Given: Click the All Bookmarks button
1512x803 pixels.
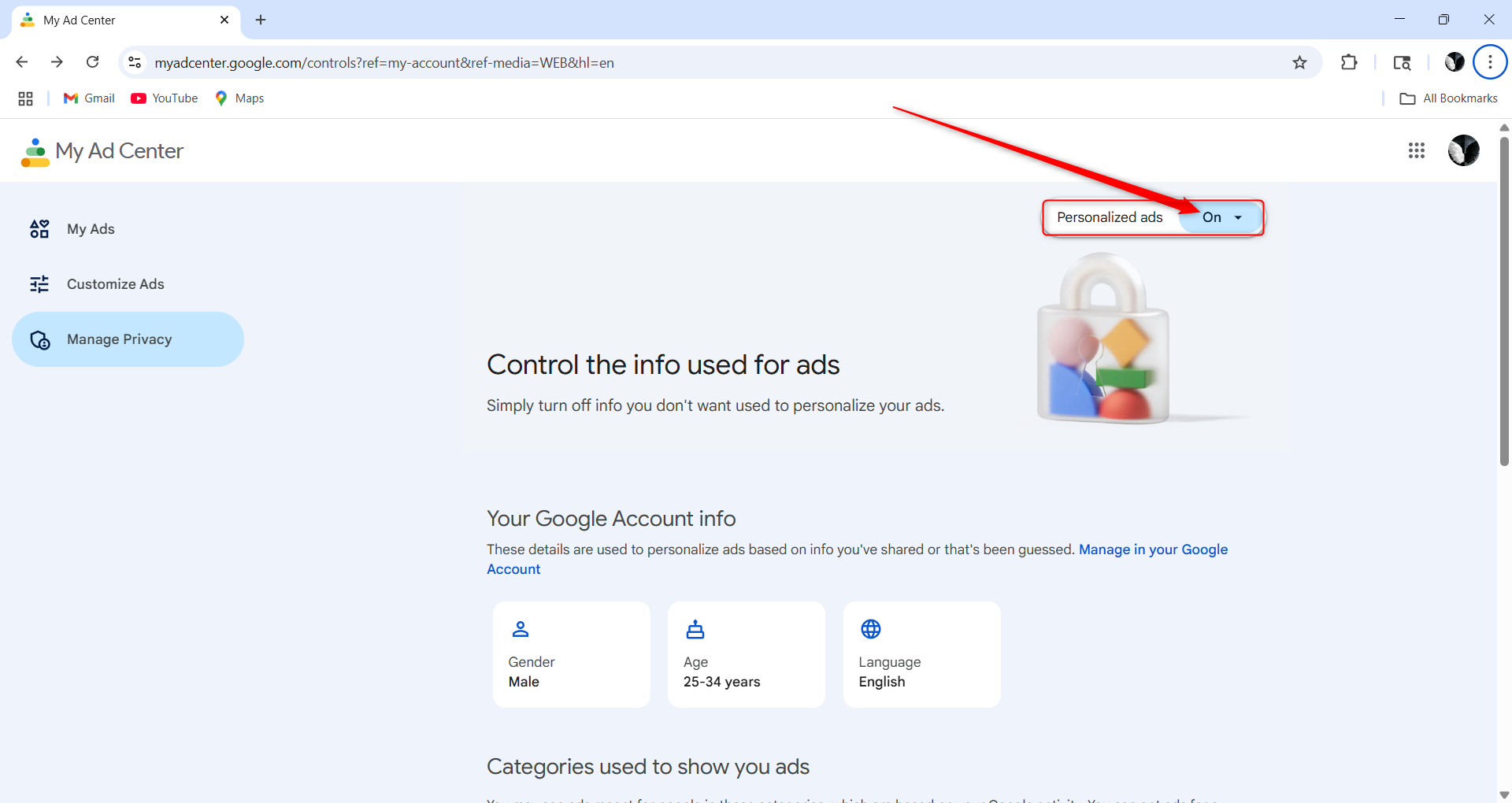Looking at the screenshot, I should pyautogui.click(x=1447, y=98).
